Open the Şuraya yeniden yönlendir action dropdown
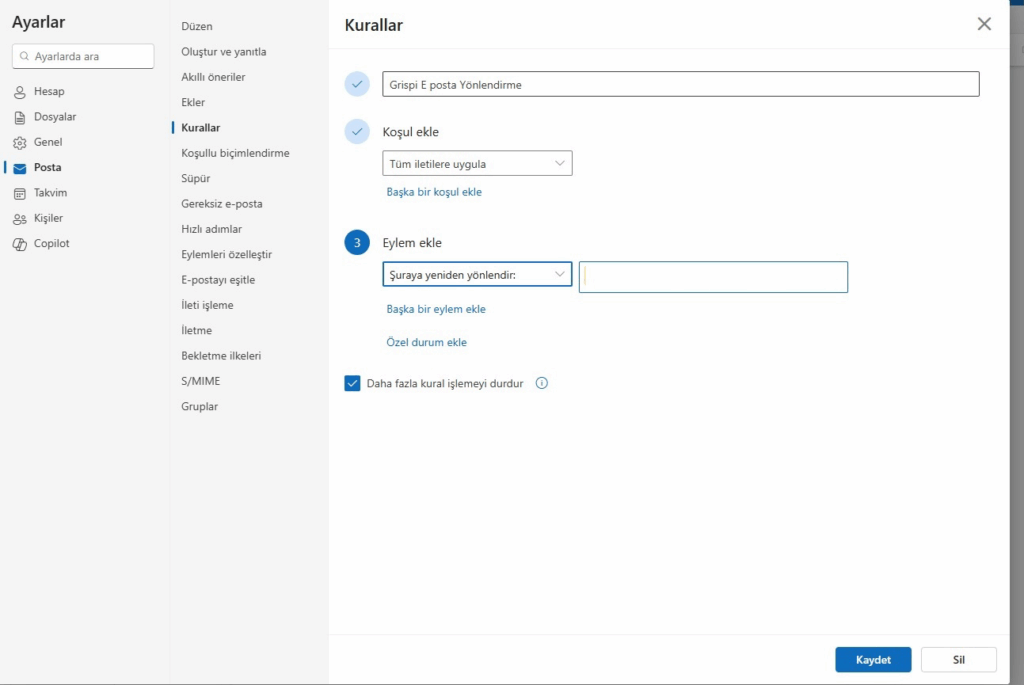1024x685 pixels. (477, 274)
